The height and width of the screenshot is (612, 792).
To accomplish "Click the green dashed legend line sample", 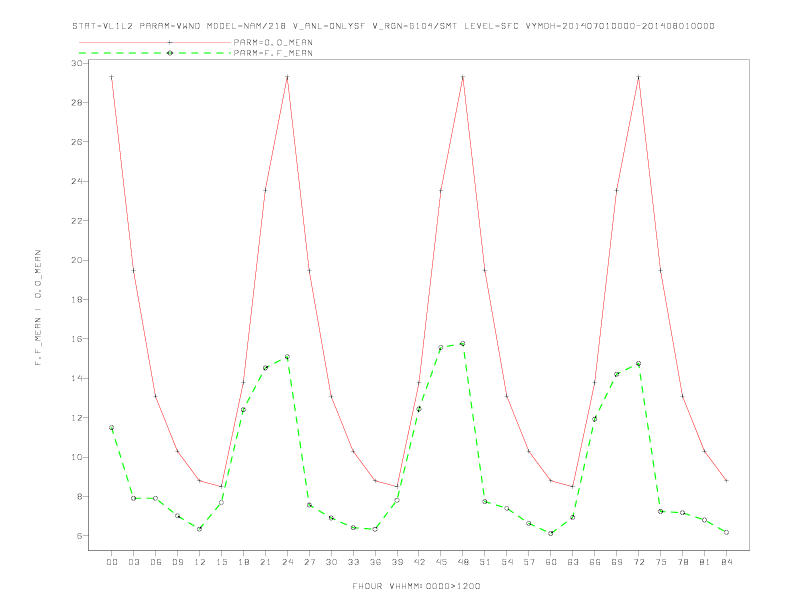I will (155, 53).
